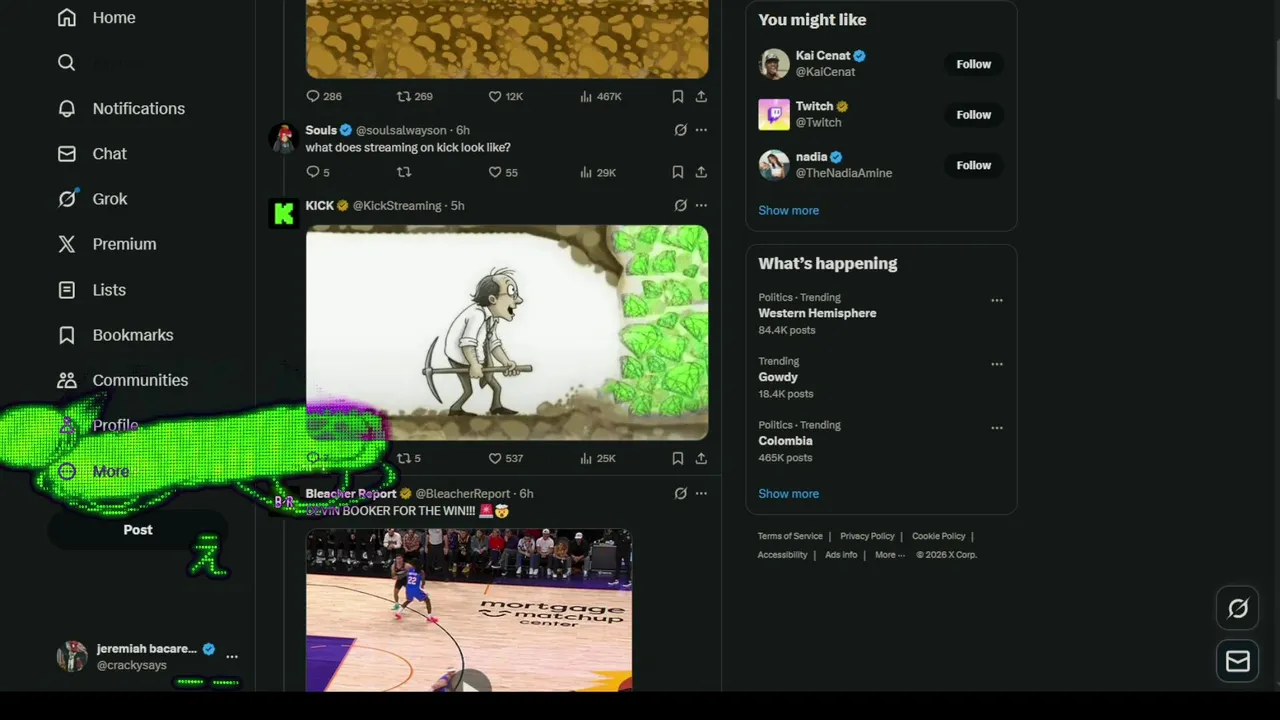The height and width of the screenshot is (720, 1280).
Task: Click the Bookmarks sidebar icon
Action: point(67,335)
